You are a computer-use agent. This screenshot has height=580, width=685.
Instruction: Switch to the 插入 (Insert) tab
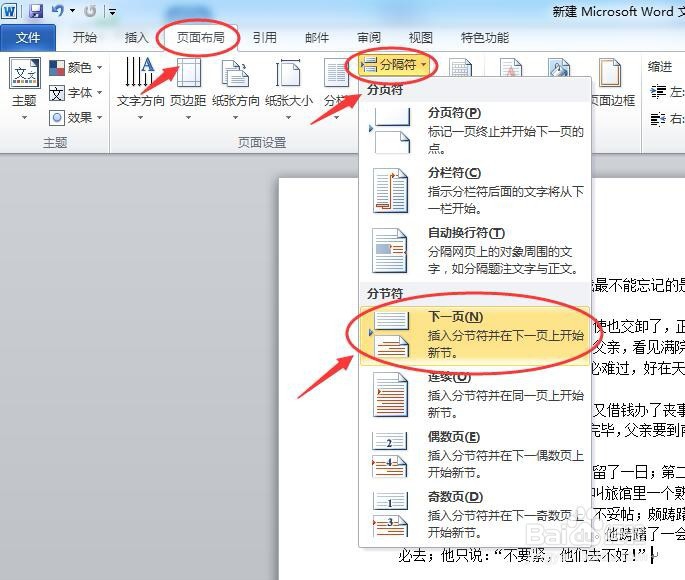136,38
